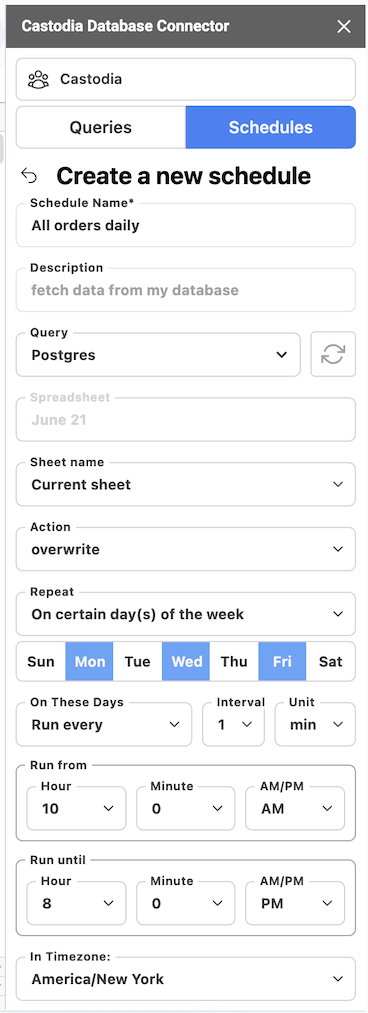The width and height of the screenshot is (368, 1013).
Task: Change the Unit dropdown showing min
Action: click(315, 724)
